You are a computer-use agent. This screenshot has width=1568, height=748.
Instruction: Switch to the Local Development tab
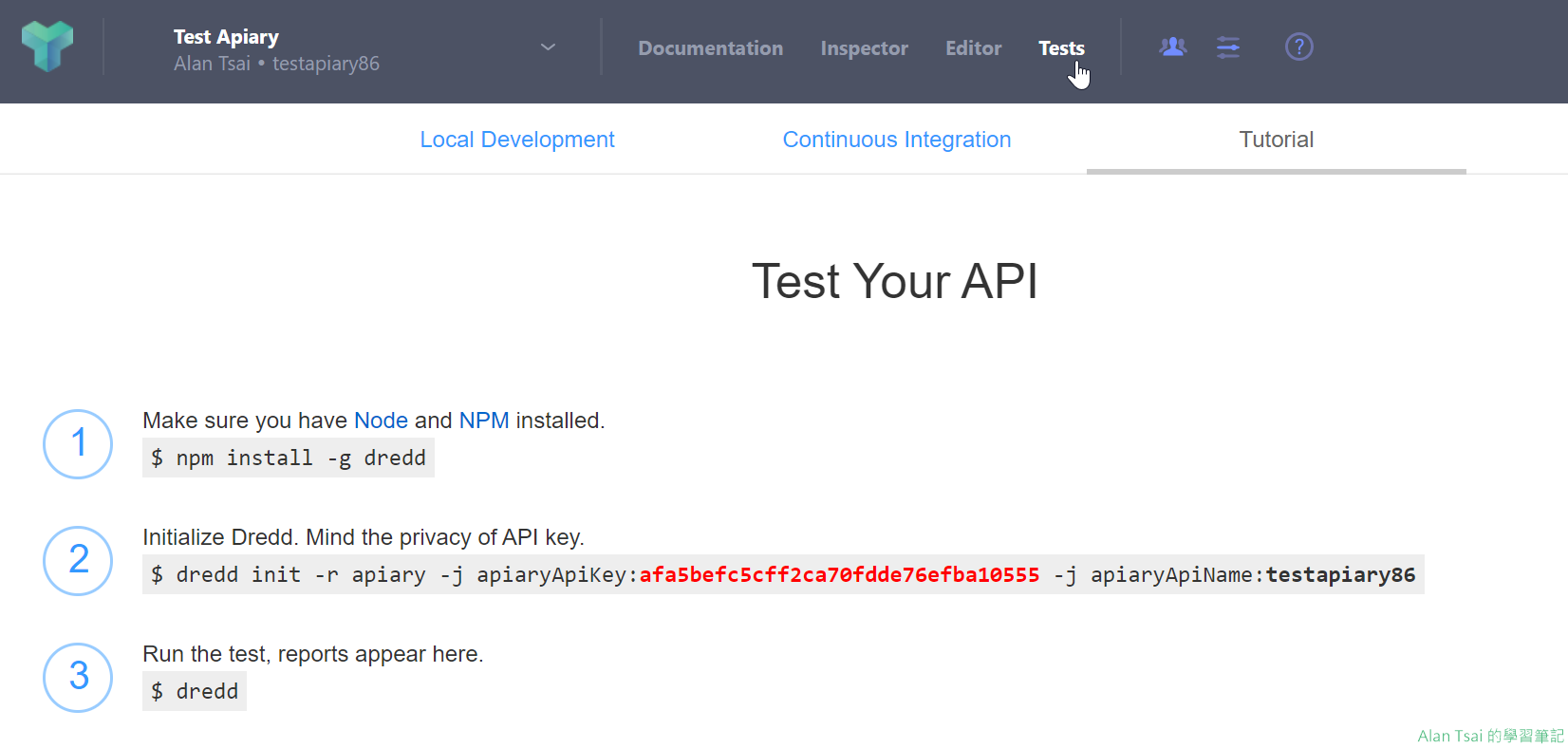[517, 140]
